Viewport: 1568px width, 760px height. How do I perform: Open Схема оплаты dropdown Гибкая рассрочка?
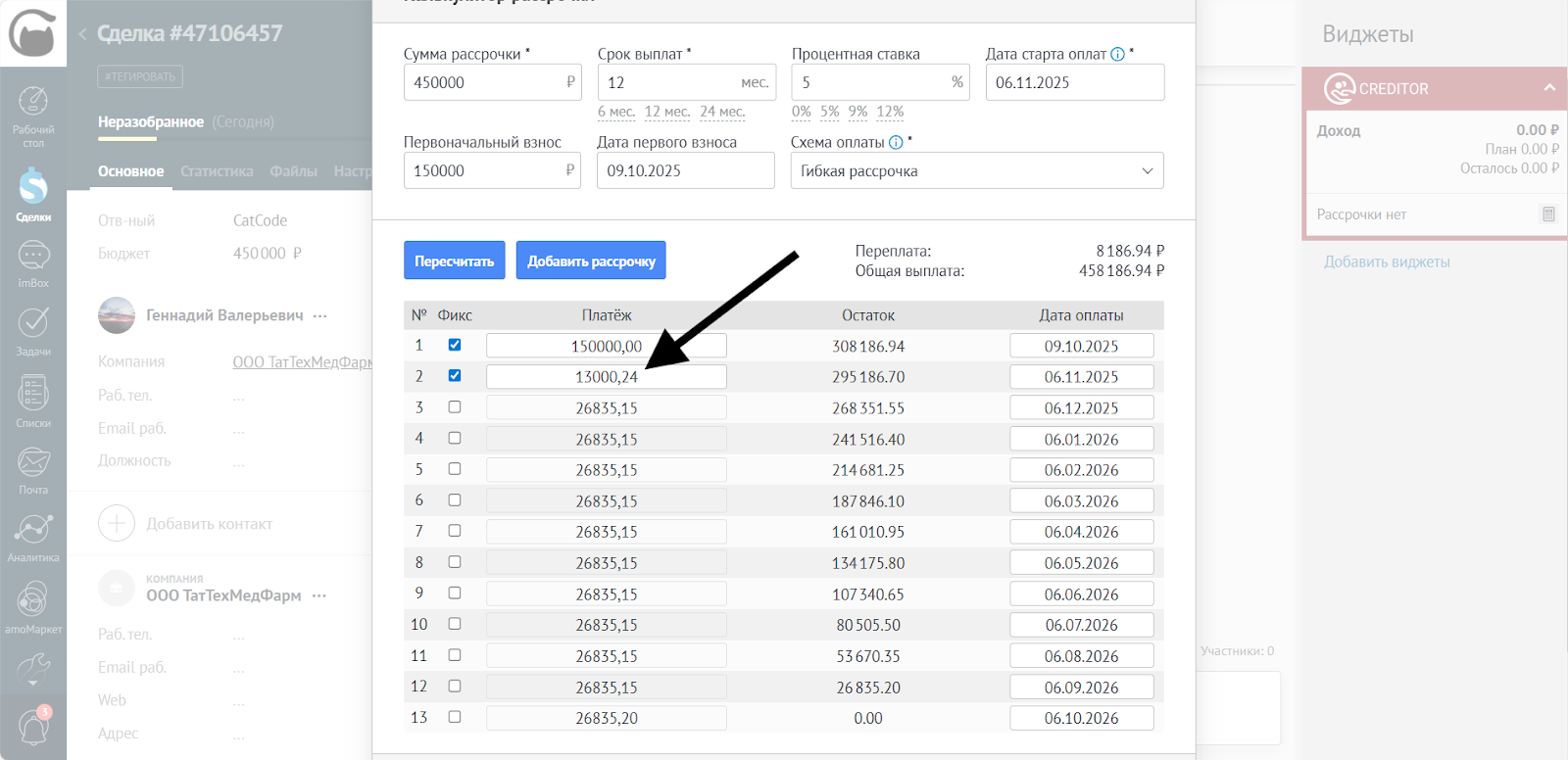[976, 170]
